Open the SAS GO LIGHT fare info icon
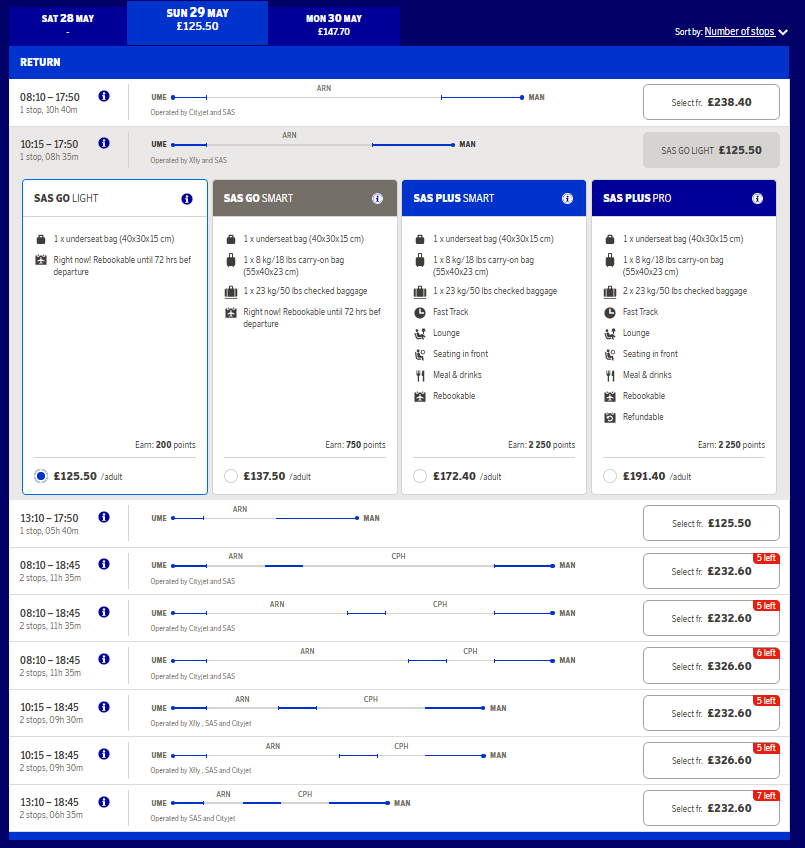This screenshot has height=848, width=805. pyautogui.click(x=187, y=199)
